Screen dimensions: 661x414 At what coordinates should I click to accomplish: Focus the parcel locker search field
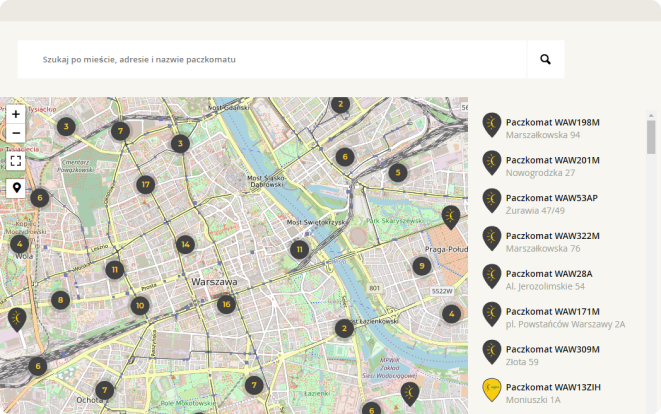coord(272,59)
